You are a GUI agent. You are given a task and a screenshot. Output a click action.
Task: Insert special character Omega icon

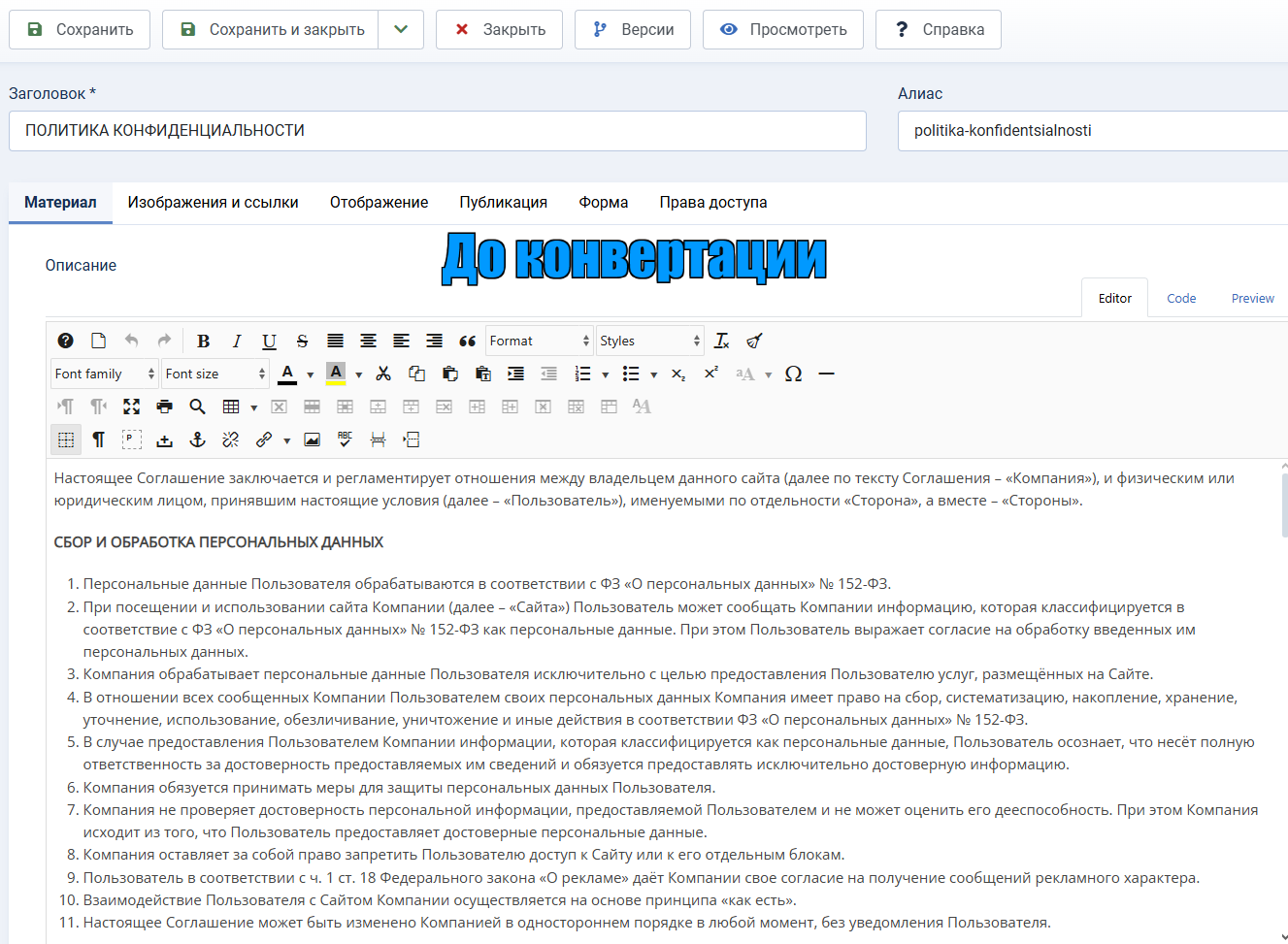[794, 374]
